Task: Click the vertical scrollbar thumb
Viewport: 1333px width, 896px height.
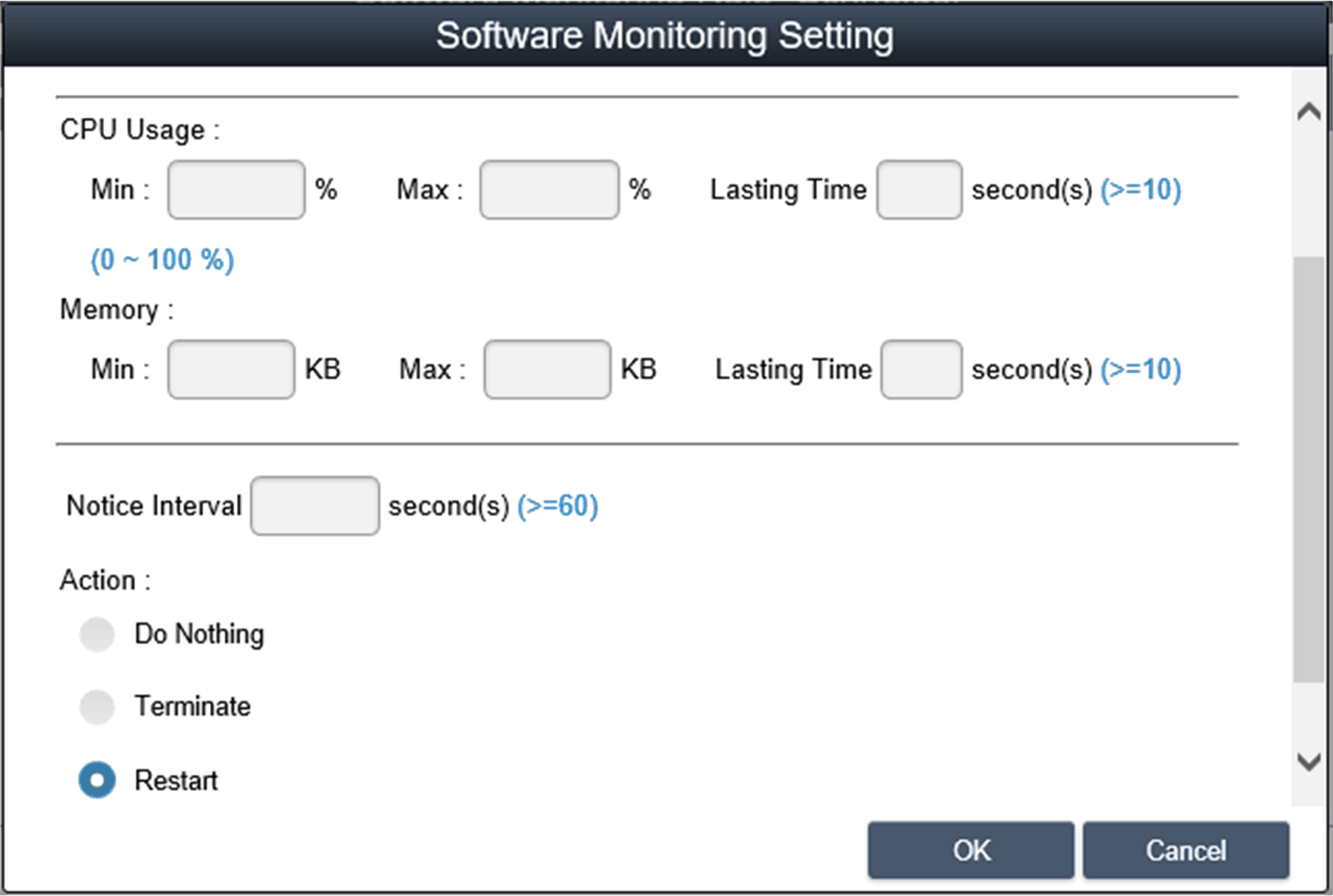Action: 1308,469
